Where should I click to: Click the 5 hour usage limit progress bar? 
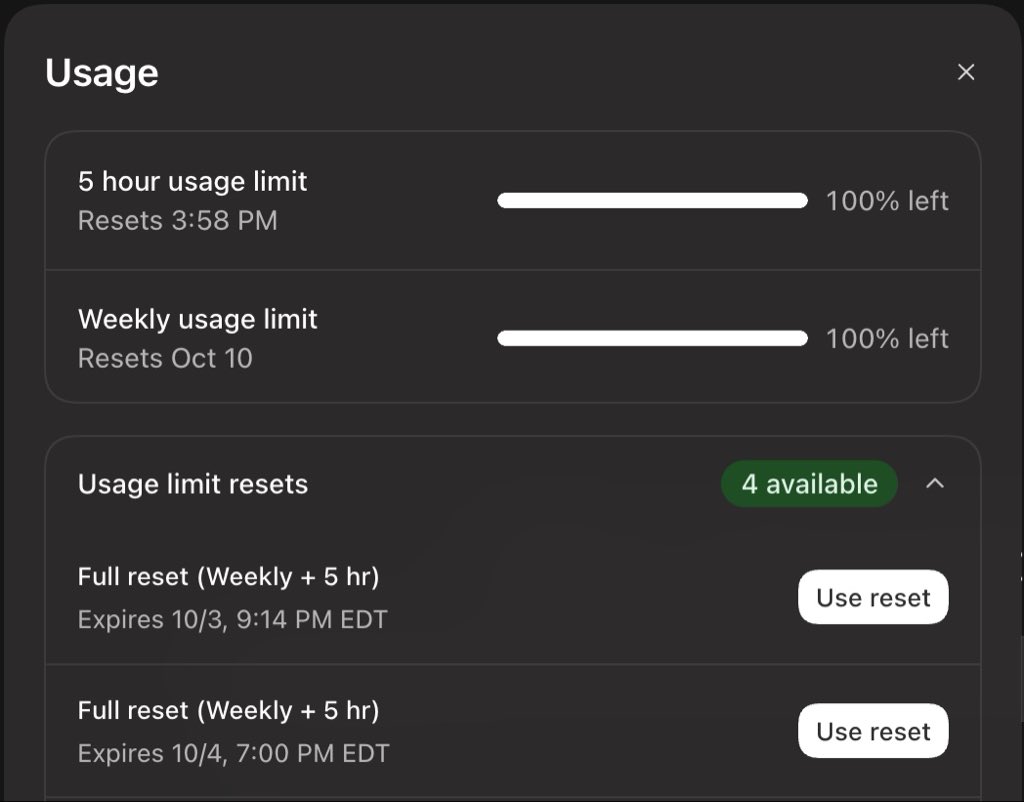pyautogui.click(x=652, y=200)
